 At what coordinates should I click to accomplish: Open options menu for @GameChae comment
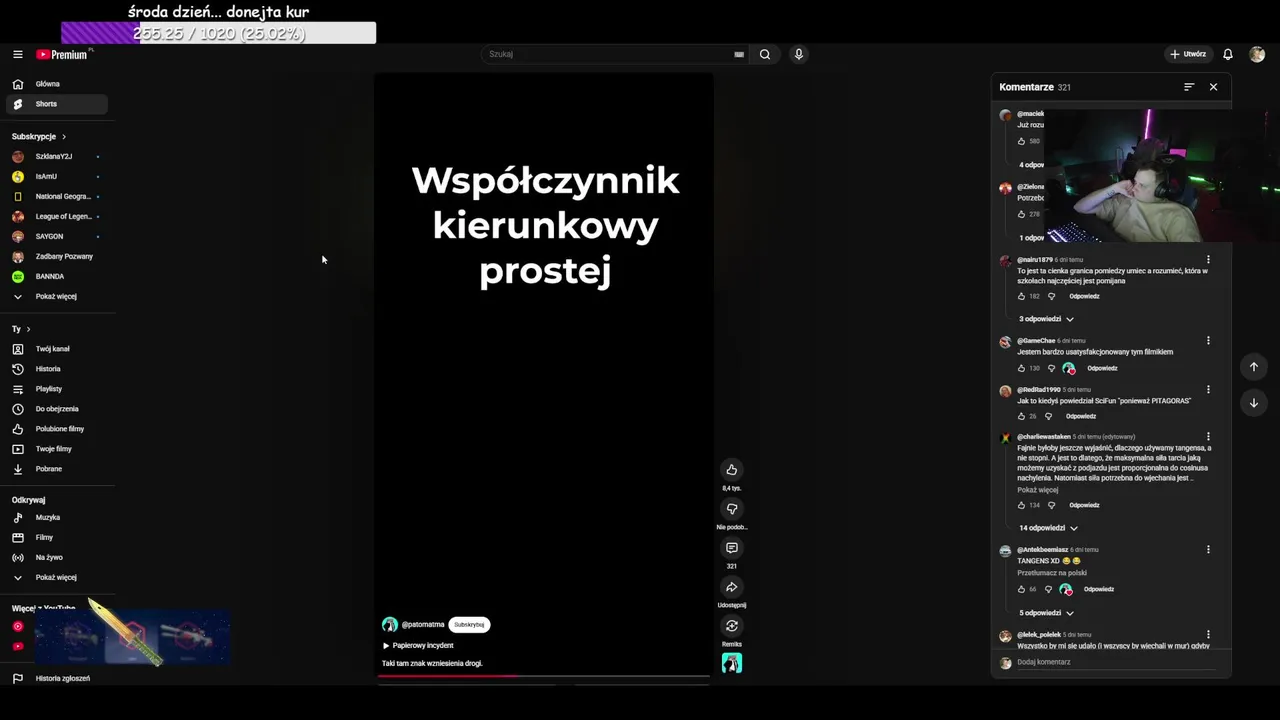click(x=1208, y=341)
